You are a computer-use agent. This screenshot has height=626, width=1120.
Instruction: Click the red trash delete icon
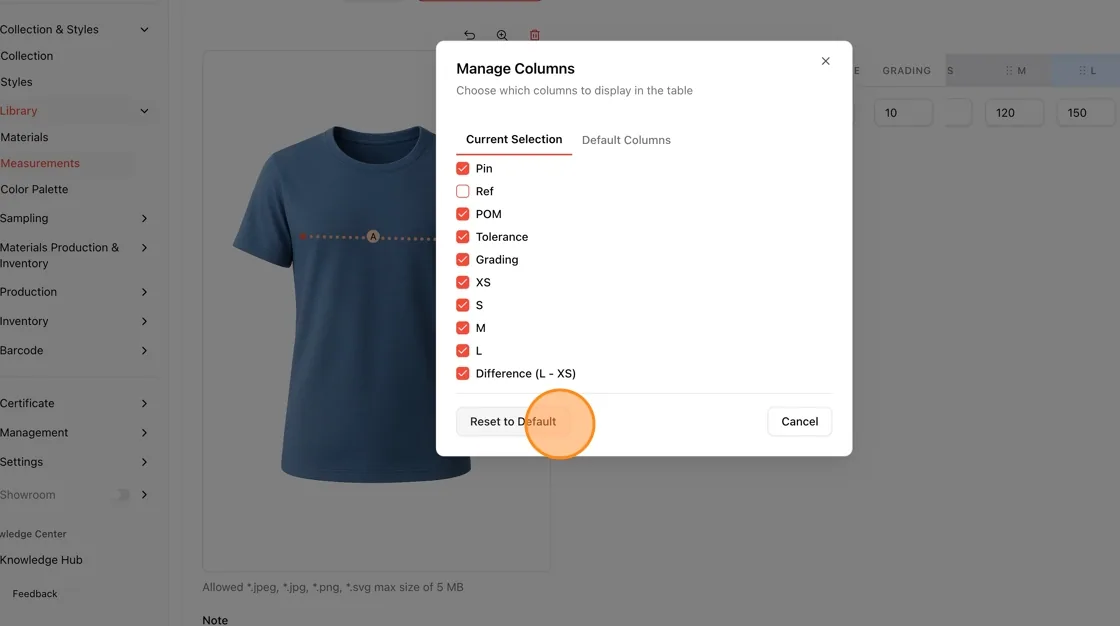click(534, 35)
